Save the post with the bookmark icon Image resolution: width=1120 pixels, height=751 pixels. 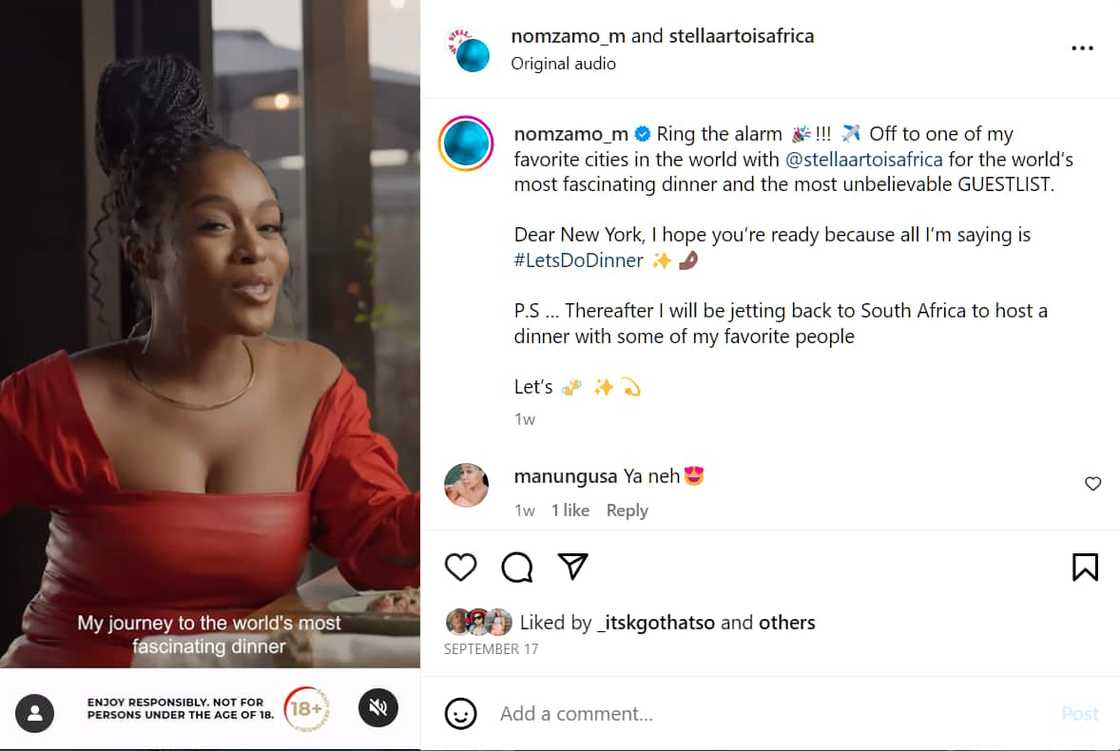1085,568
